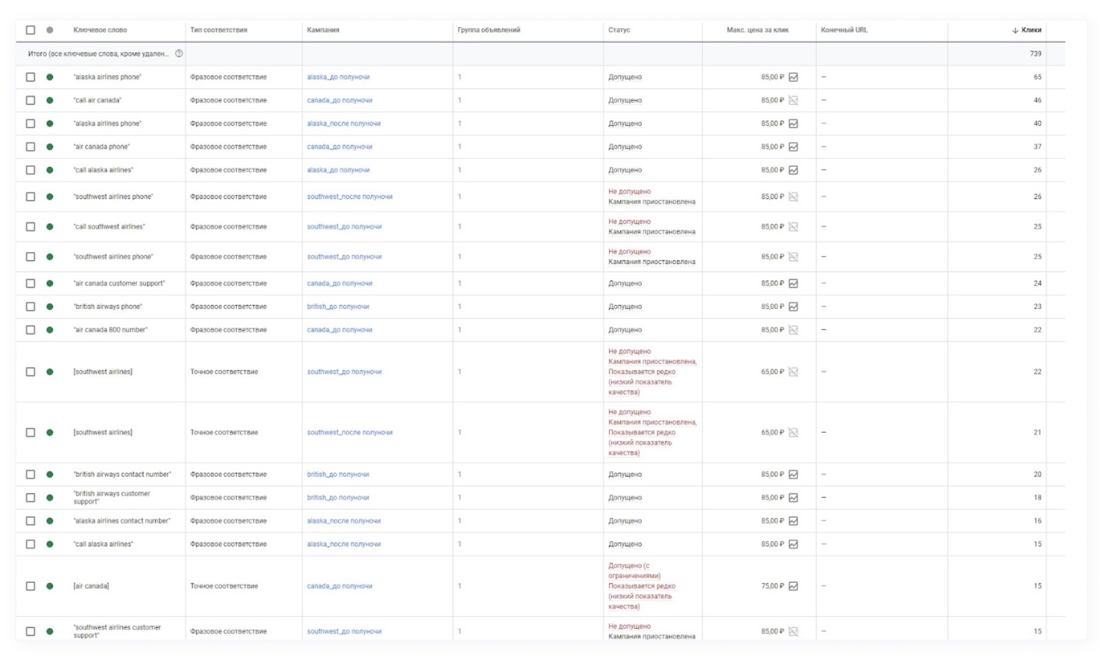Click bid chart icon for "air canada 800 number"
Viewport: 1100px width, 661px height.
(x=793, y=330)
